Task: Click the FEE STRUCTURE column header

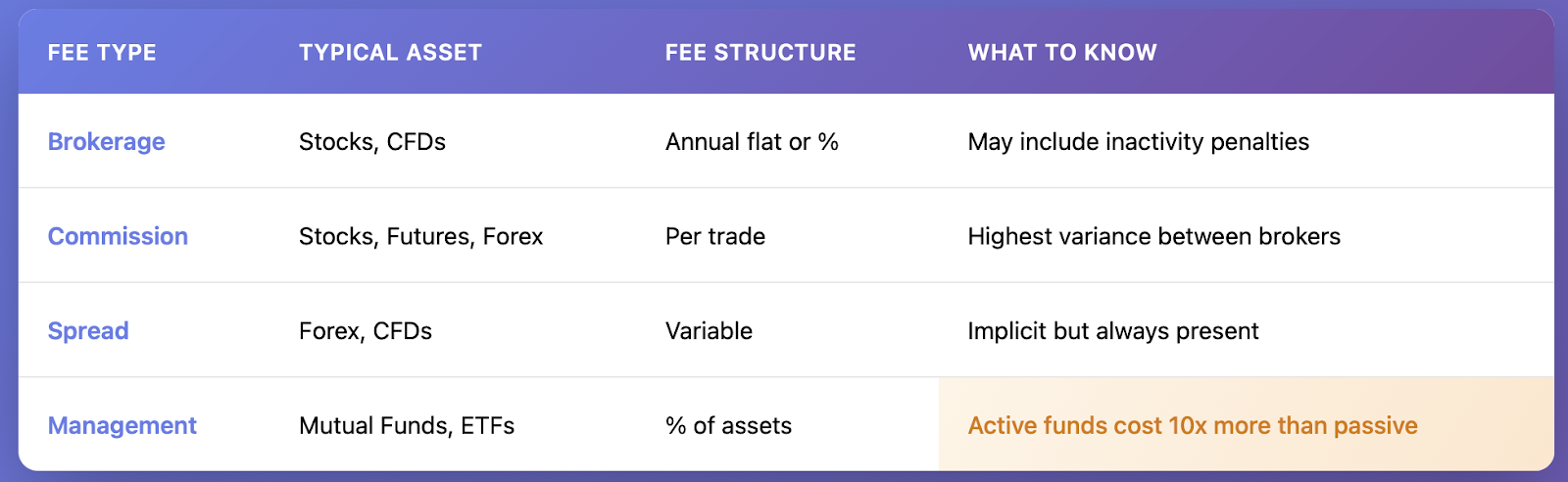Action: pyautogui.click(x=759, y=53)
